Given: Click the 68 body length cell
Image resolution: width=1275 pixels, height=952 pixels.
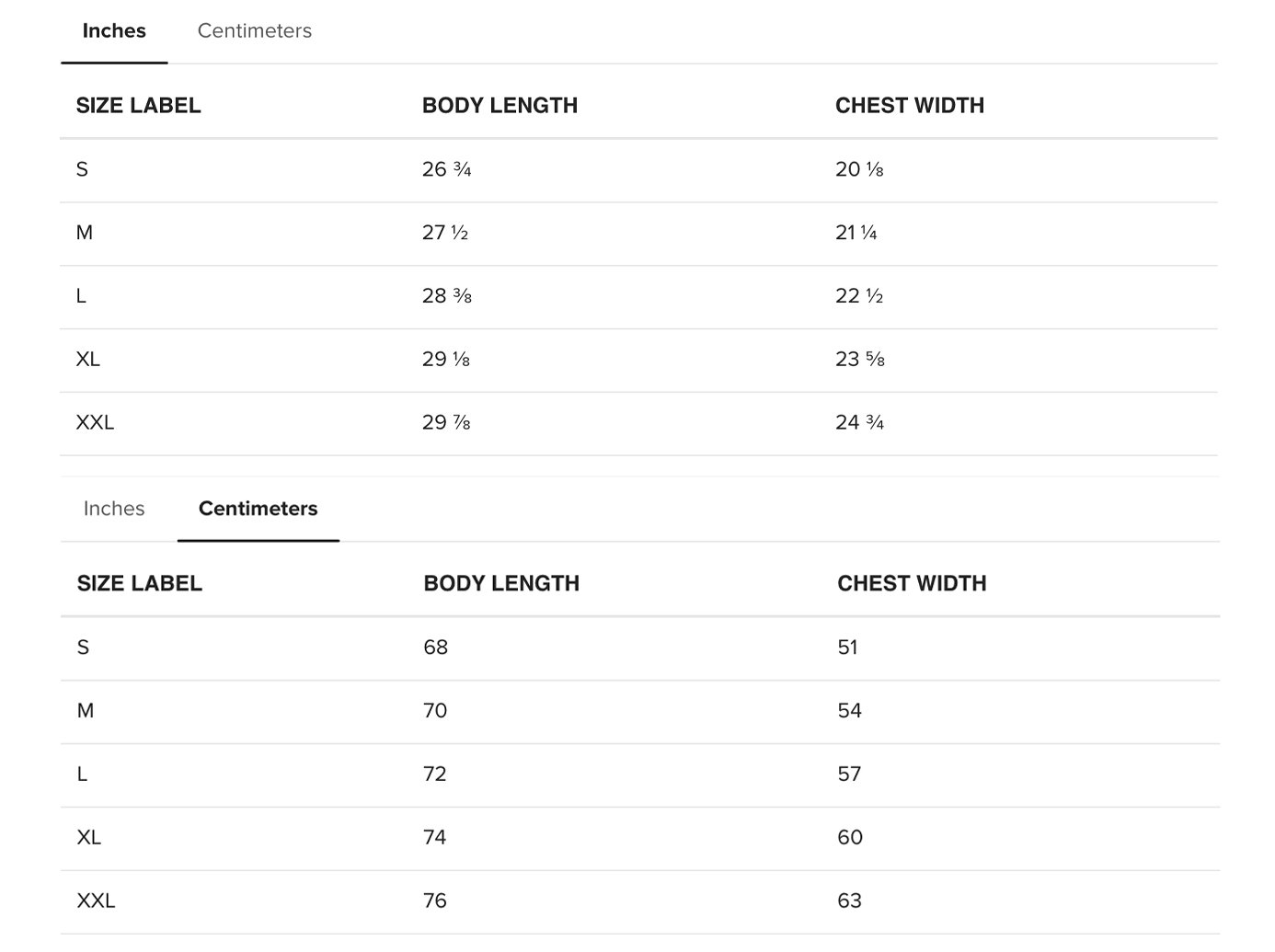Looking at the screenshot, I should click(x=435, y=648).
